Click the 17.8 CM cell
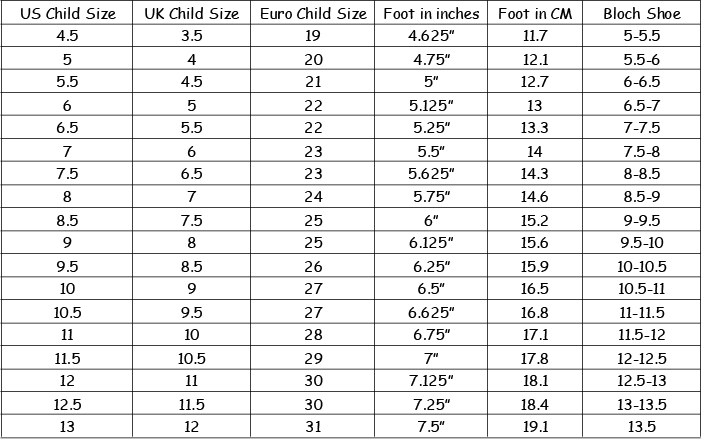701x439 pixels. (x=535, y=358)
